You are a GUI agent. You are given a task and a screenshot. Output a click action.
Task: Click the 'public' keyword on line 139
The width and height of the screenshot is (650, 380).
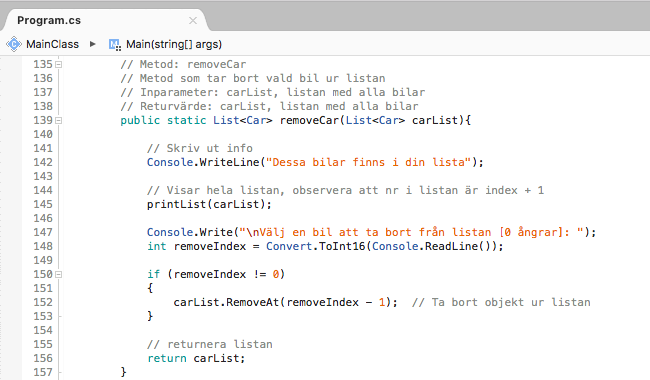[x=140, y=120]
